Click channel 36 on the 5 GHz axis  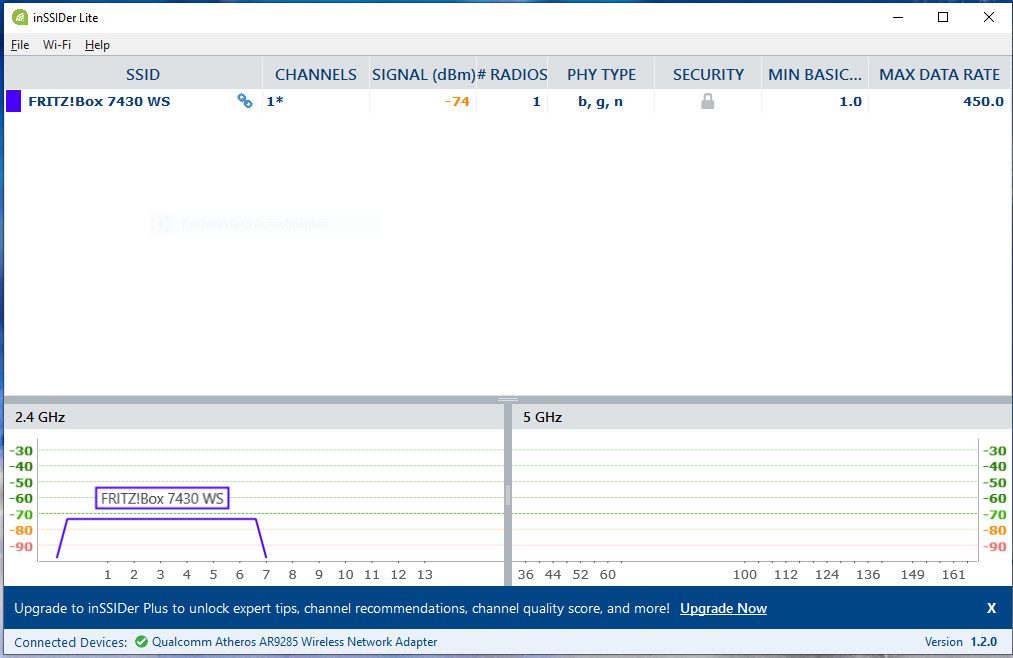(x=526, y=575)
